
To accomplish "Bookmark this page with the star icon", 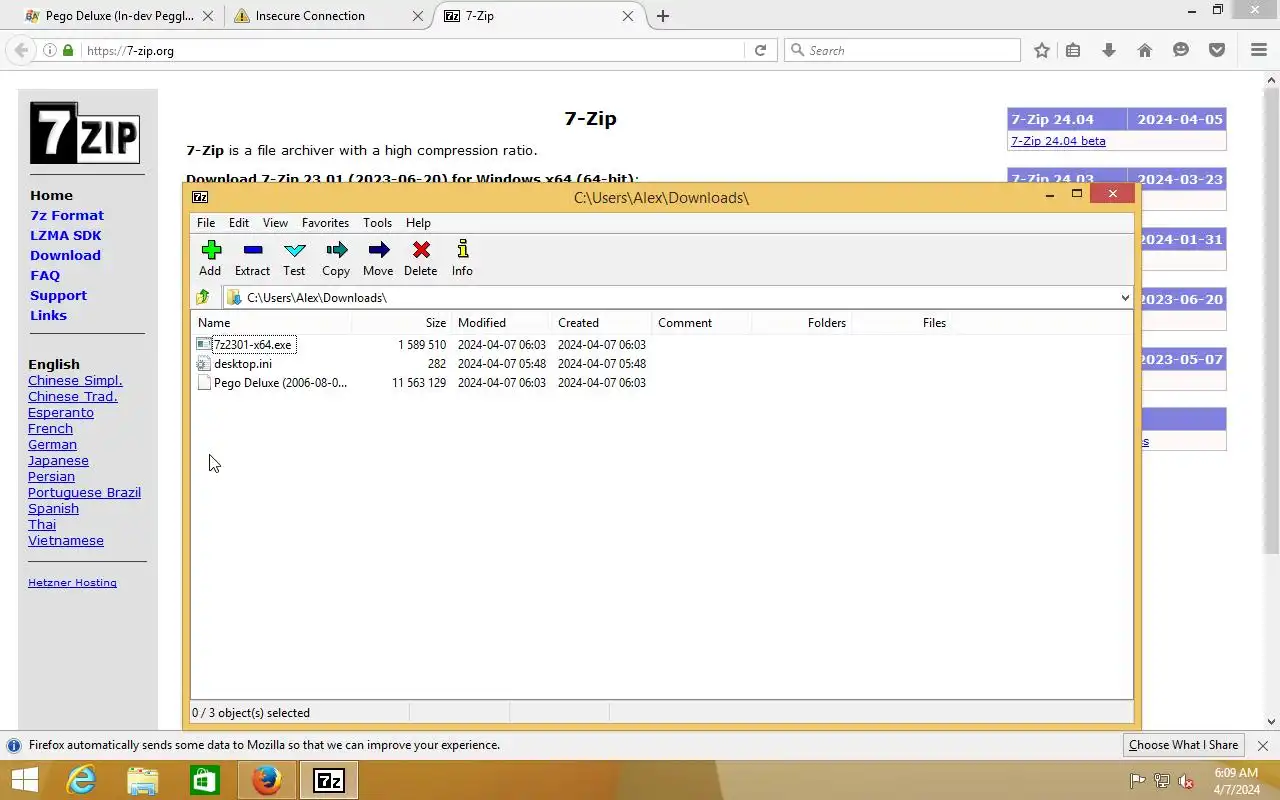I will [1042, 50].
